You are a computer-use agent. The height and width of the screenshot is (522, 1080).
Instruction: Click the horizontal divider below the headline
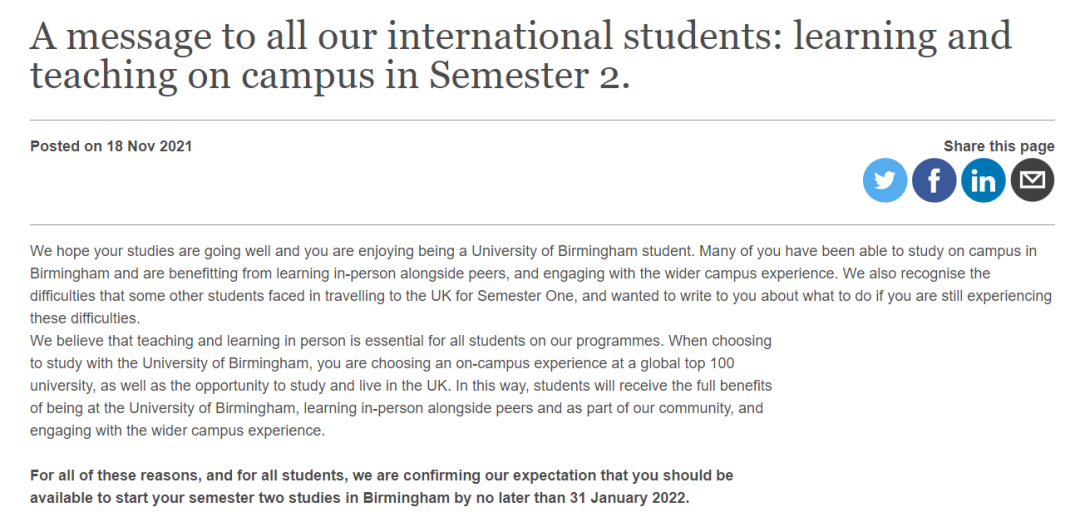(x=540, y=120)
